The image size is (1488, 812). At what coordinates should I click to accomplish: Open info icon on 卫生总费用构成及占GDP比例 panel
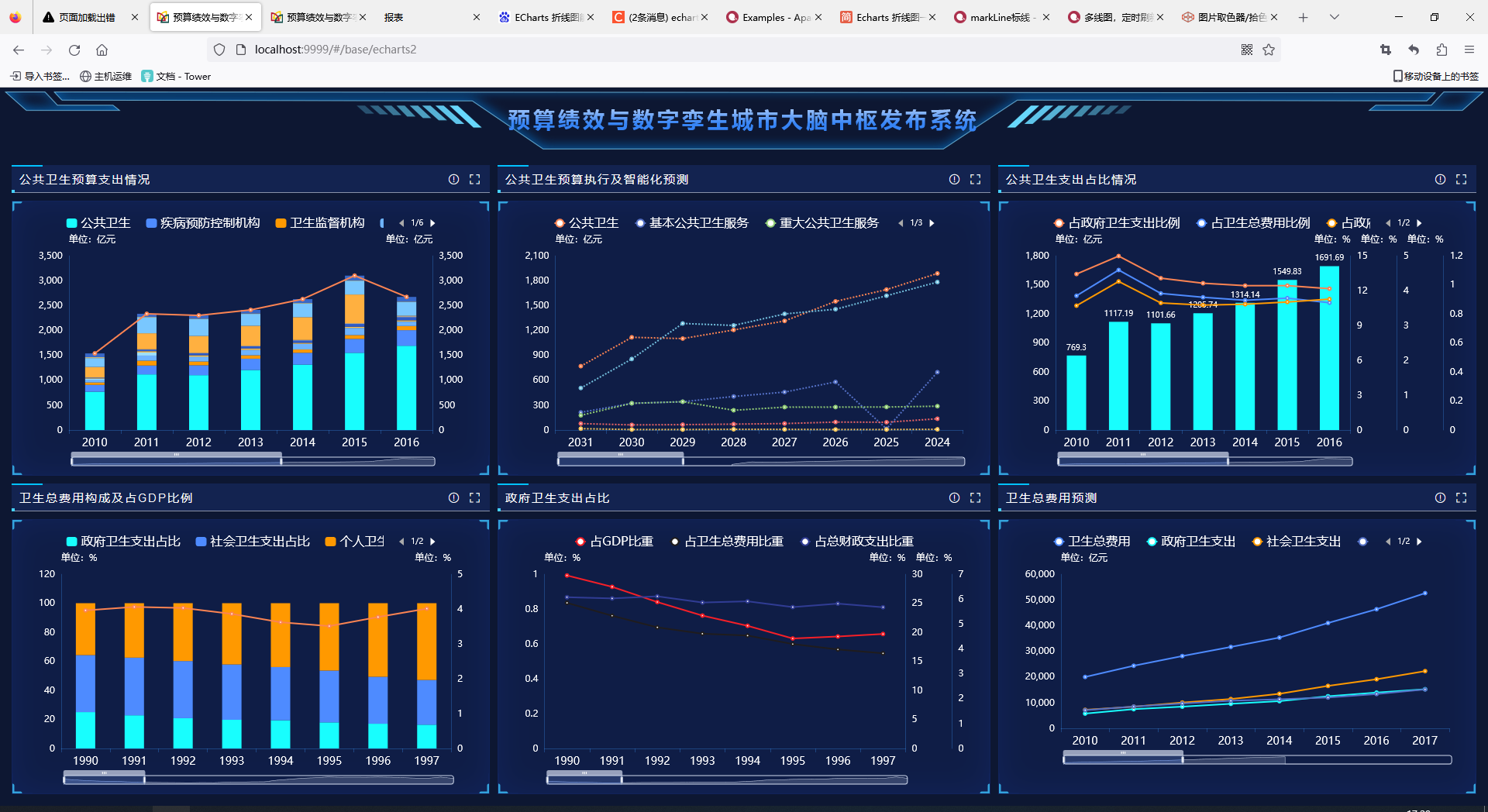coord(453,497)
